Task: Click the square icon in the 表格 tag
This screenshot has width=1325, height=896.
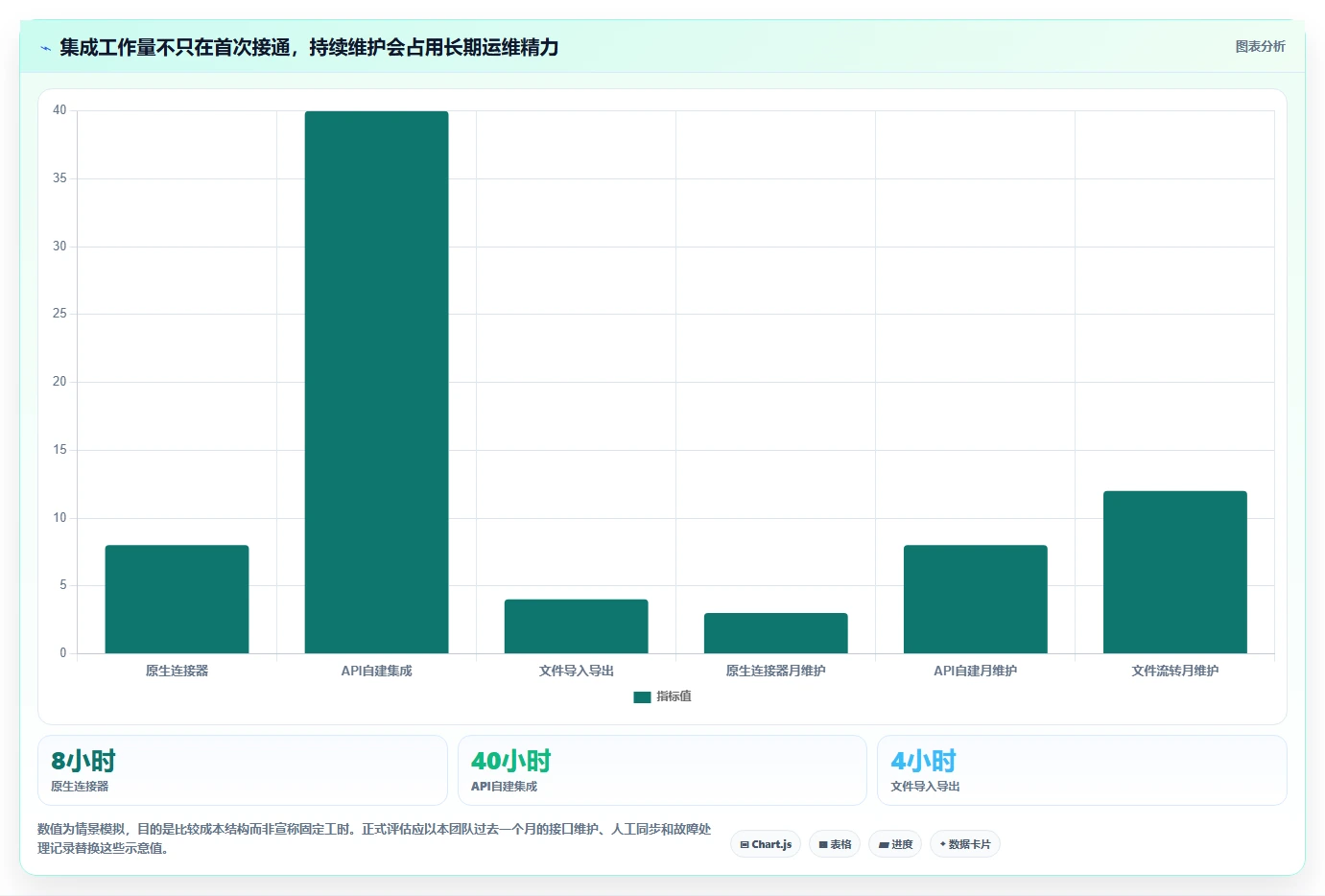Action: (x=823, y=845)
